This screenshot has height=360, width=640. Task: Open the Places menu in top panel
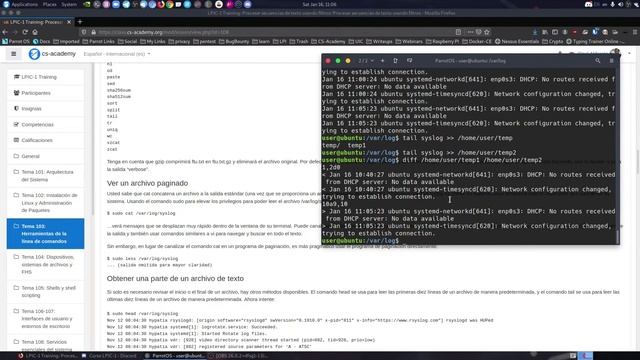[50, 4]
